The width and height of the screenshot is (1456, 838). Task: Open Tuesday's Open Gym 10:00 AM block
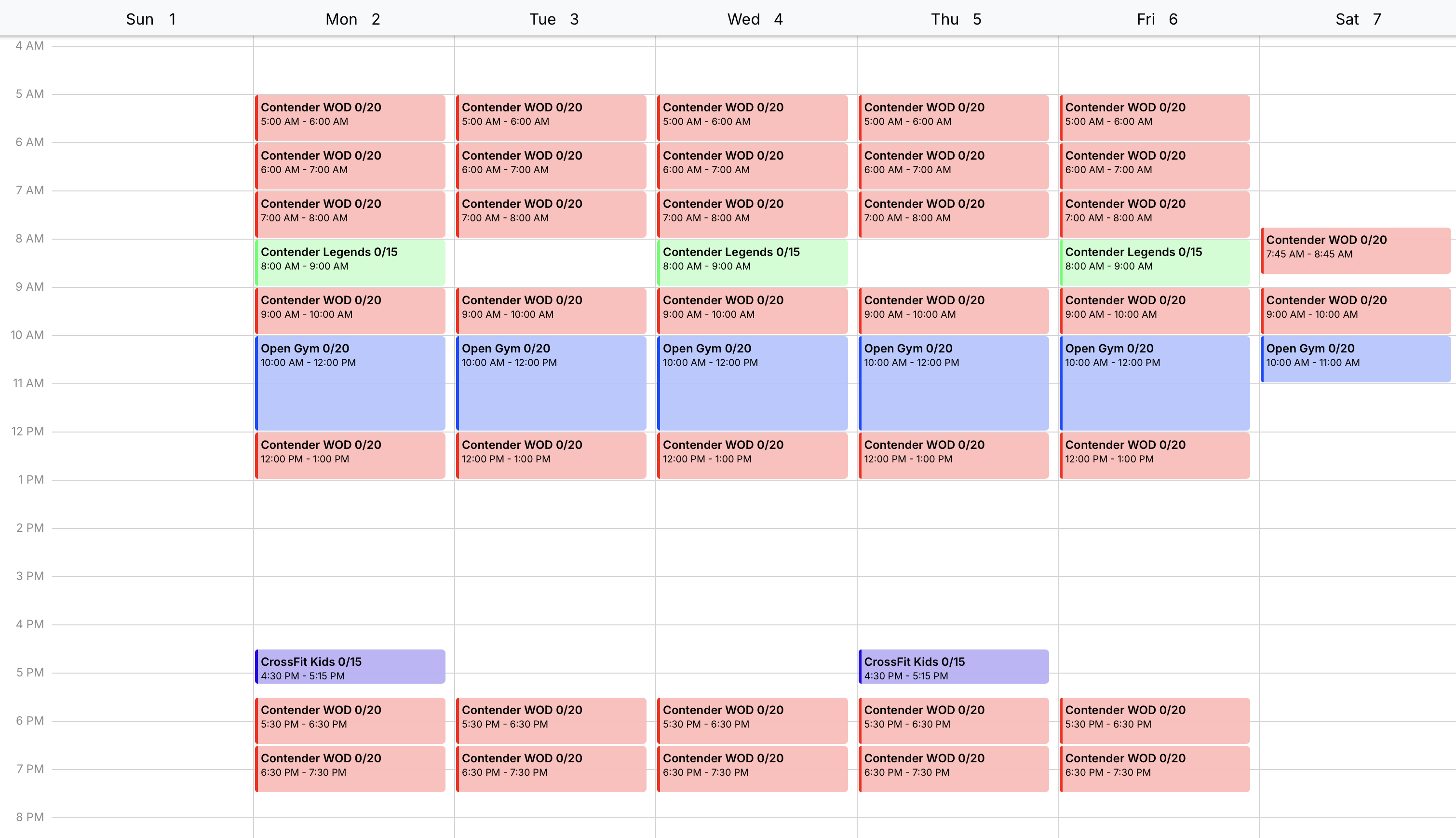point(551,383)
